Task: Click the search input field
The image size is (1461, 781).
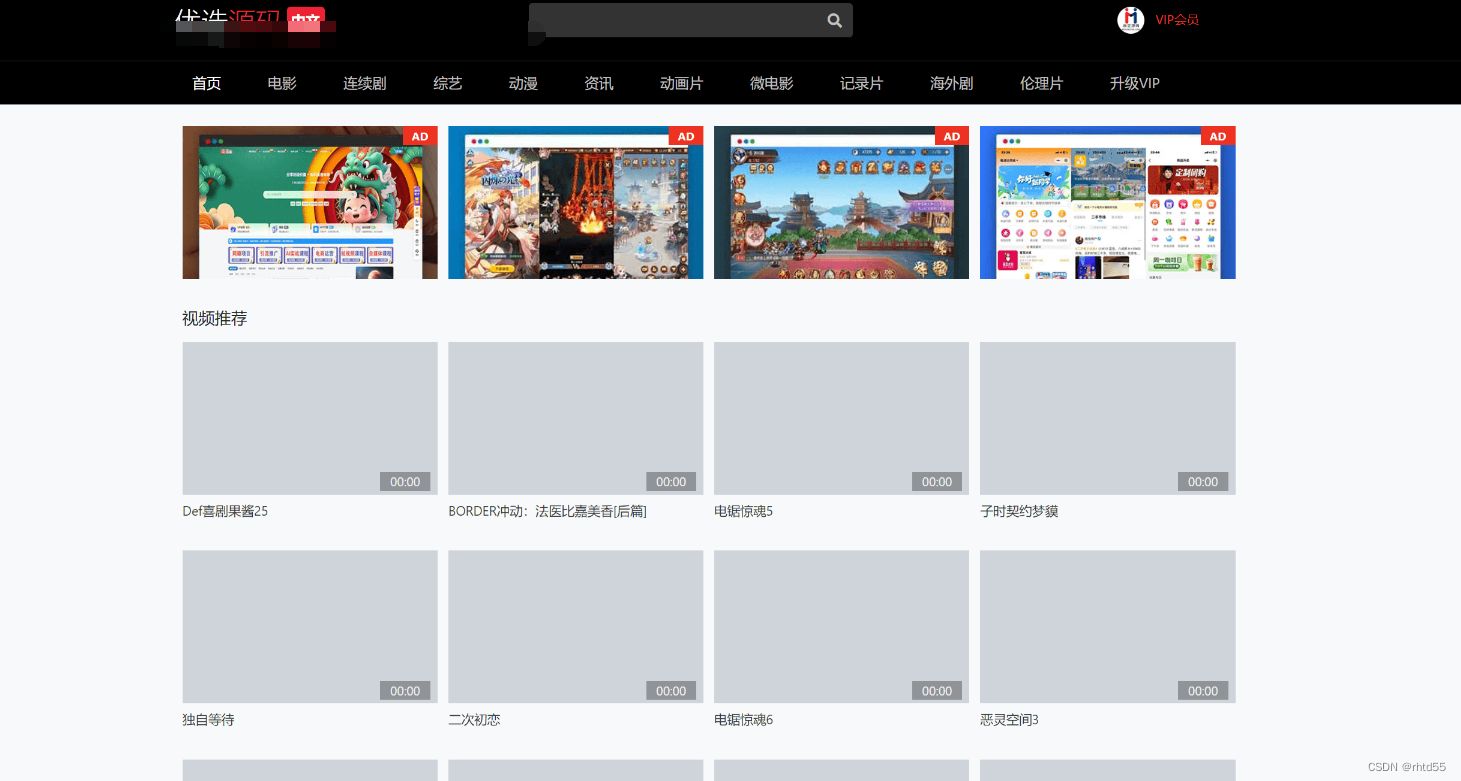Action: (680, 20)
